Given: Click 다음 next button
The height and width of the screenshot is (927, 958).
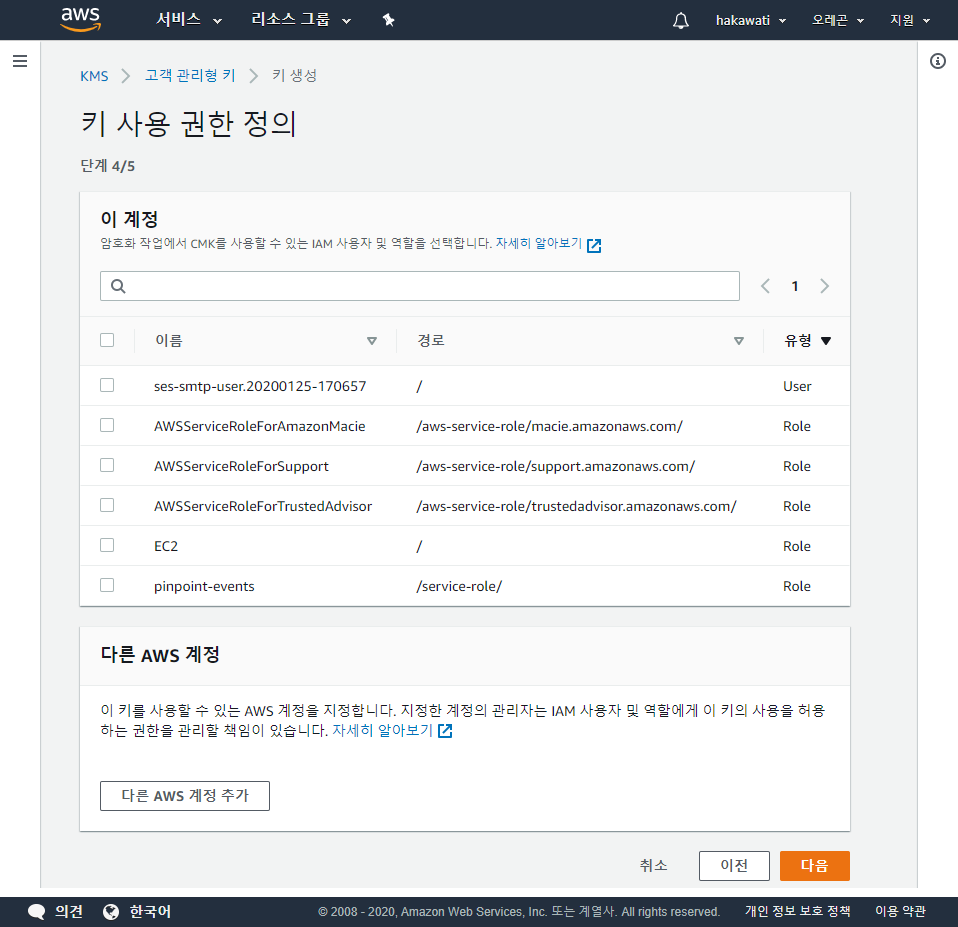Looking at the screenshot, I should click(814, 865).
